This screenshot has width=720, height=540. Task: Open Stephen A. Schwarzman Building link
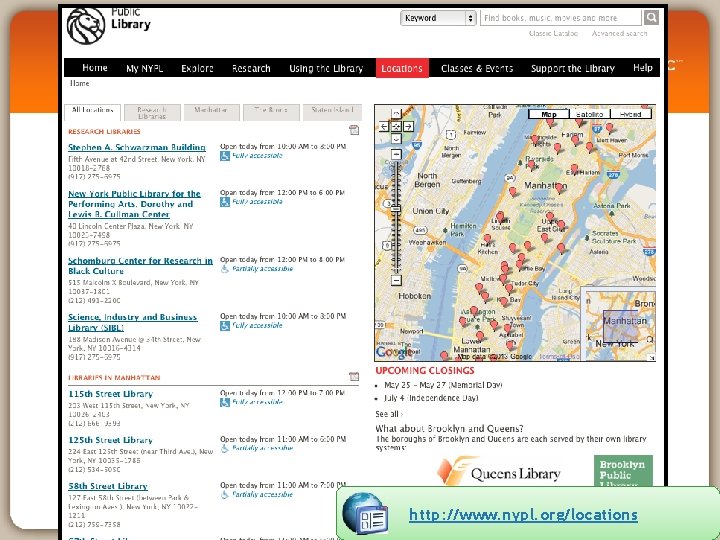(137, 147)
